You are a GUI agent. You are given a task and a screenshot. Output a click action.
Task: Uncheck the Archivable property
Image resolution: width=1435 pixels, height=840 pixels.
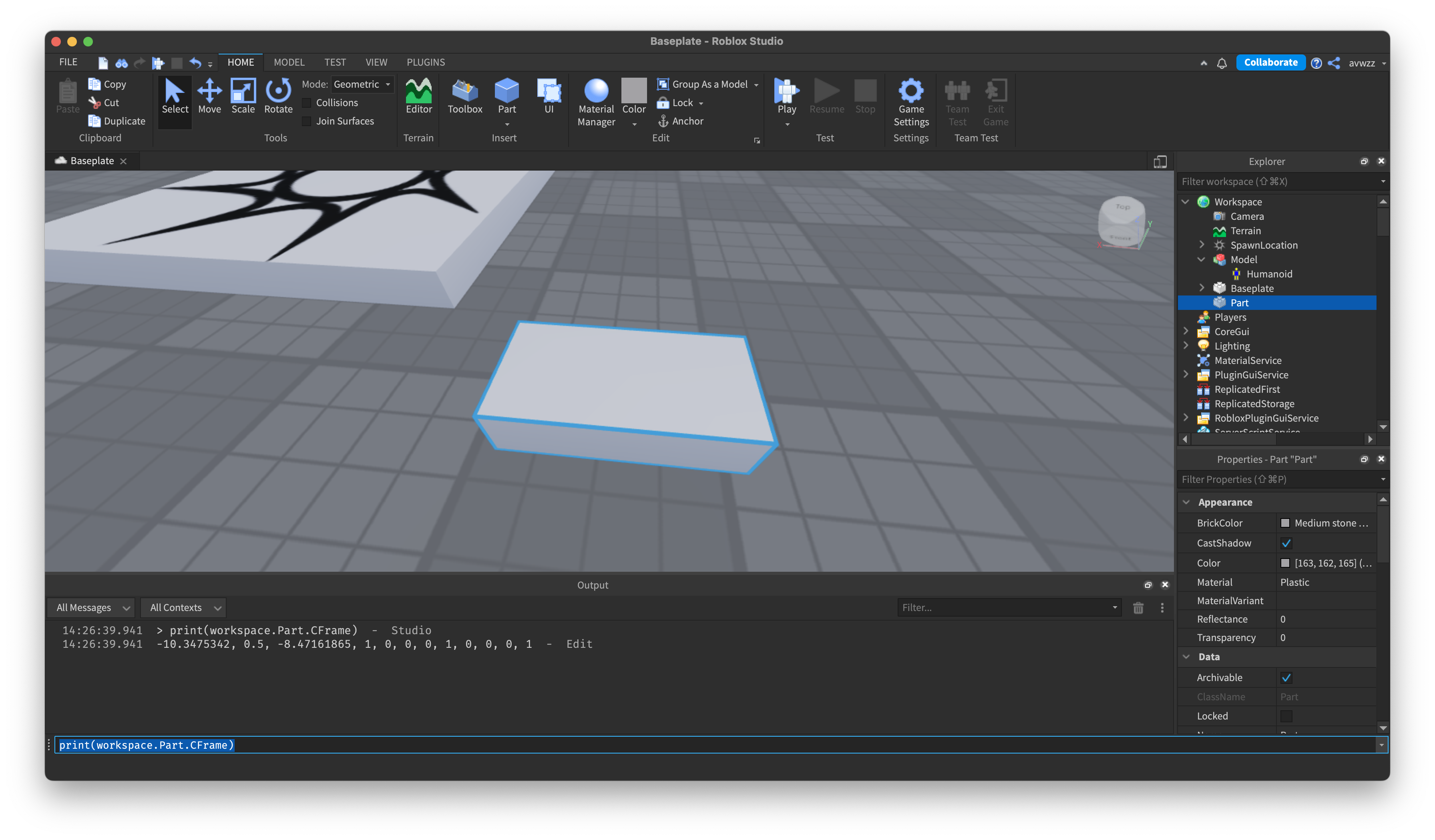pyautogui.click(x=1286, y=677)
